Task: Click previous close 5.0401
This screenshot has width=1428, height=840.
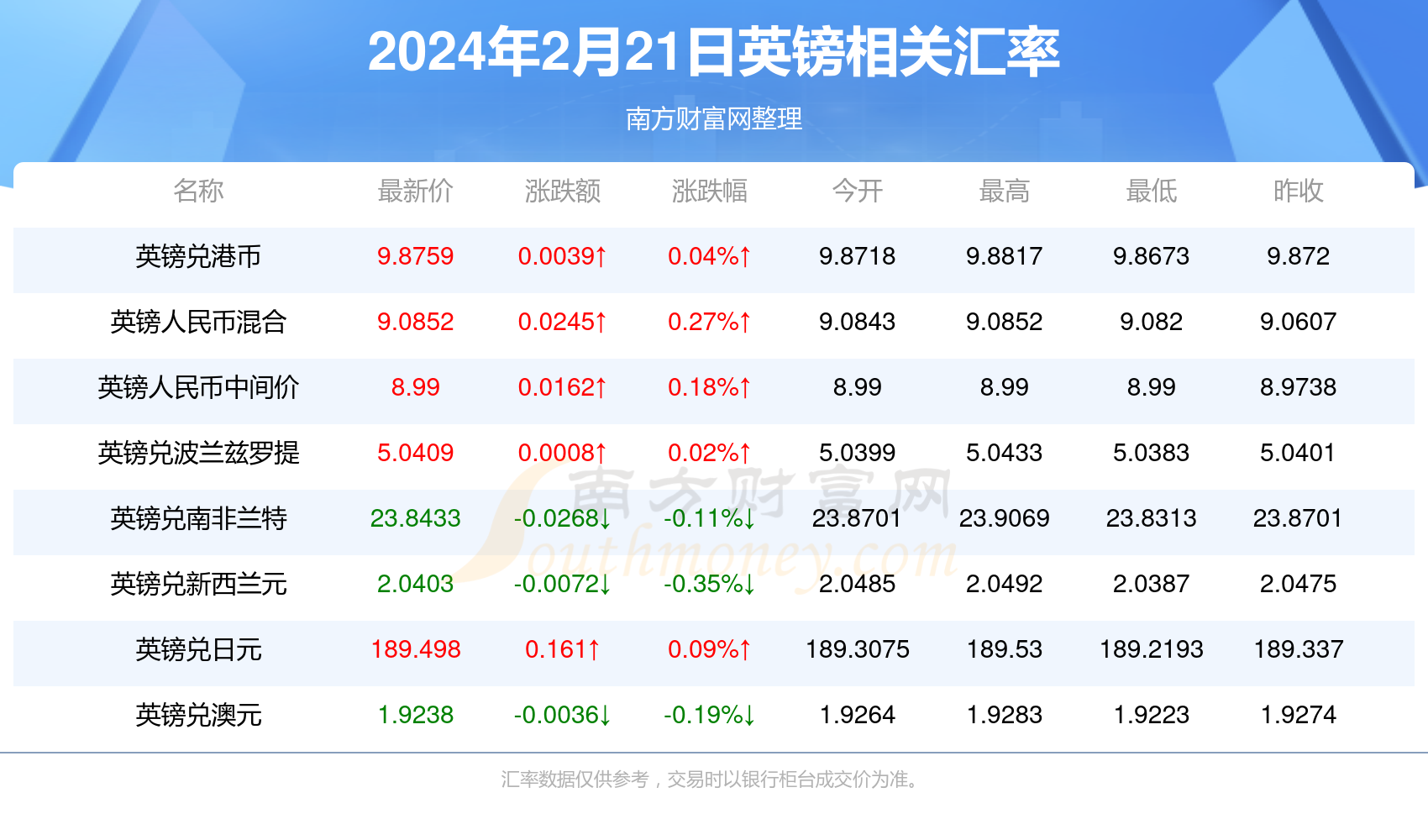Action: pyautogui.click(x=1299, y=453)
